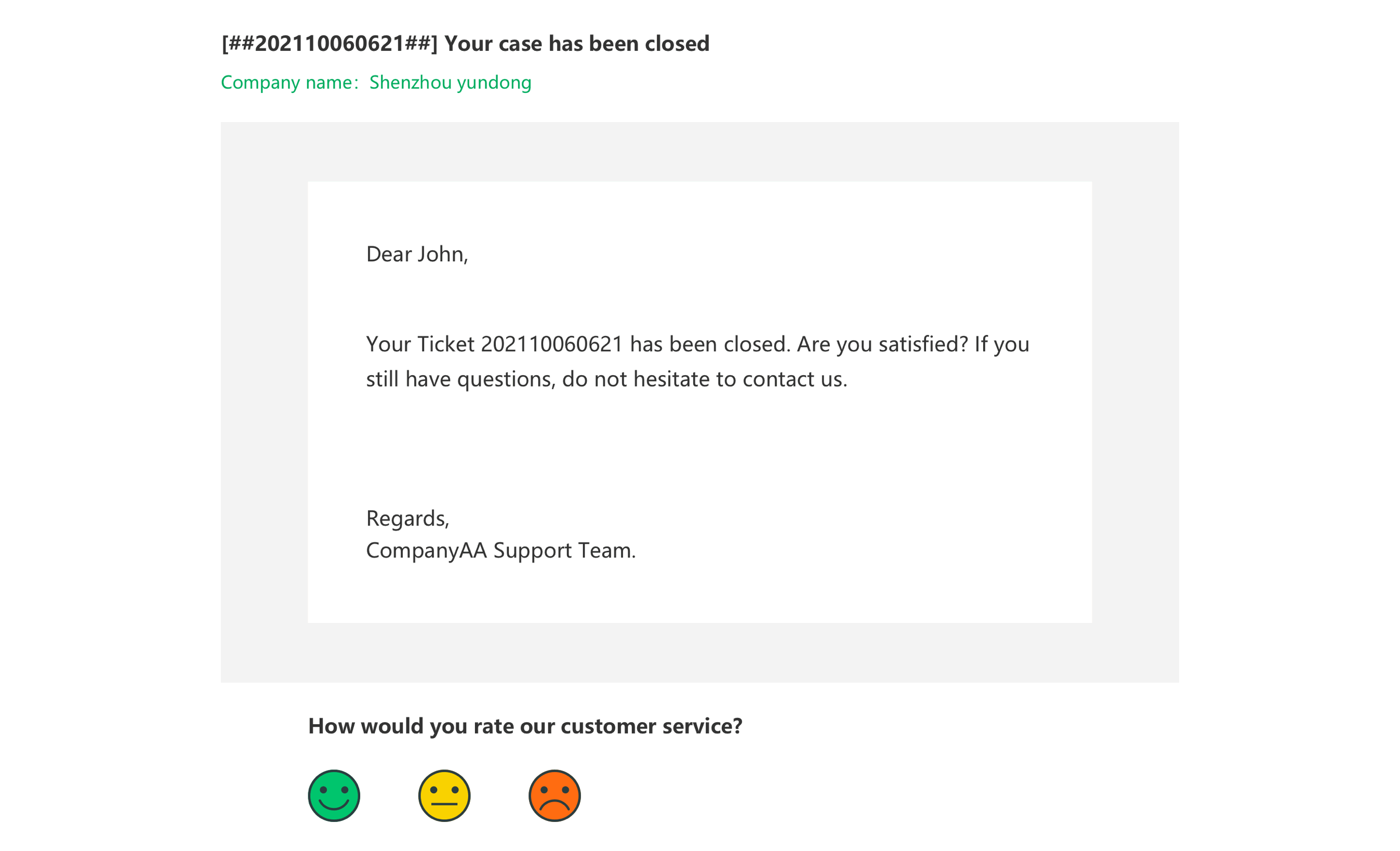Choose the orange sad face rating
This screenshot has width=1400, height=851.
tap(554, 795)
